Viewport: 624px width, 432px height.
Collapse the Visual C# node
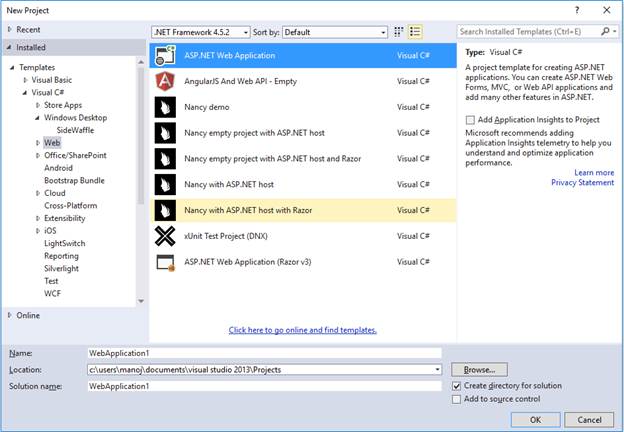click(25, 92)
